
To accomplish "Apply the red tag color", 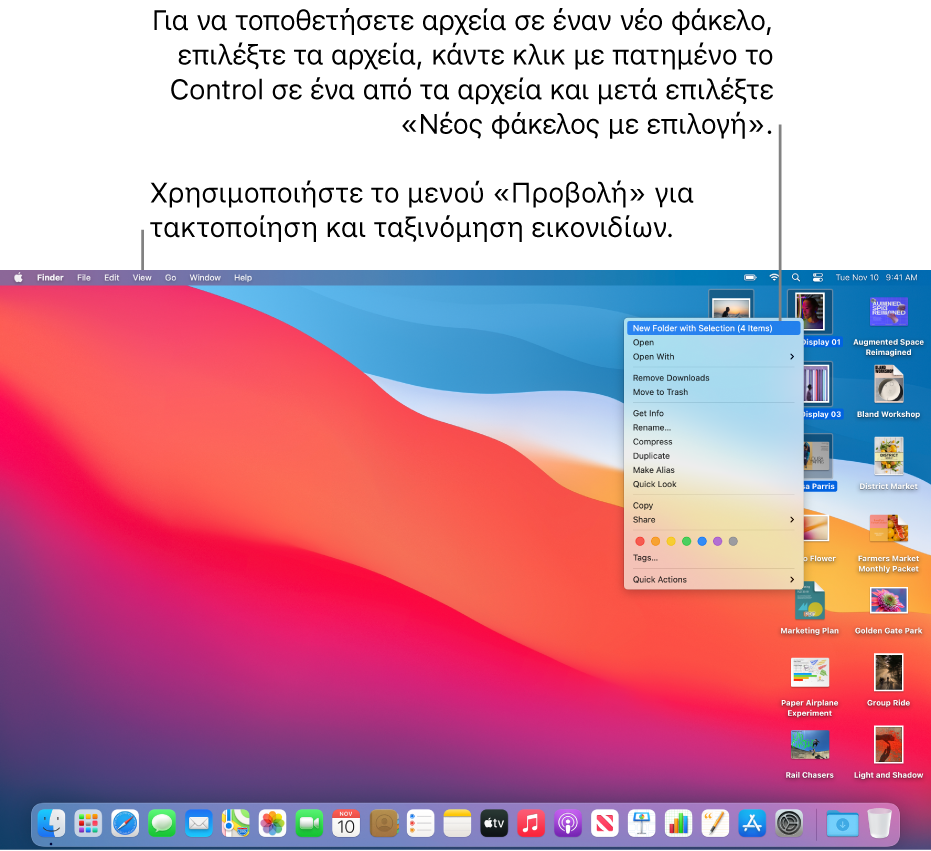I will 639,542.
